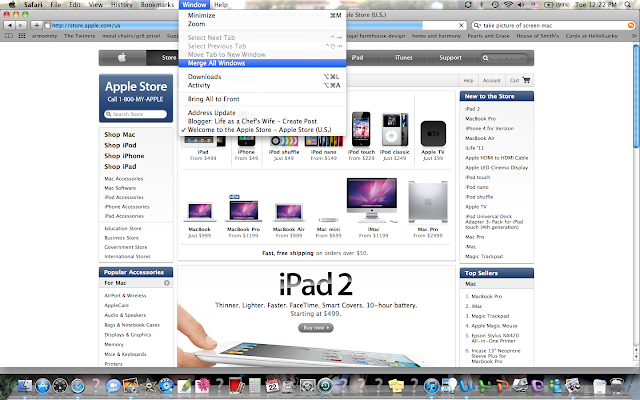Open iCal calendar icon in the Dock
Image resolution: width=640 pixels, height=400 pixels.
point(272,385)
